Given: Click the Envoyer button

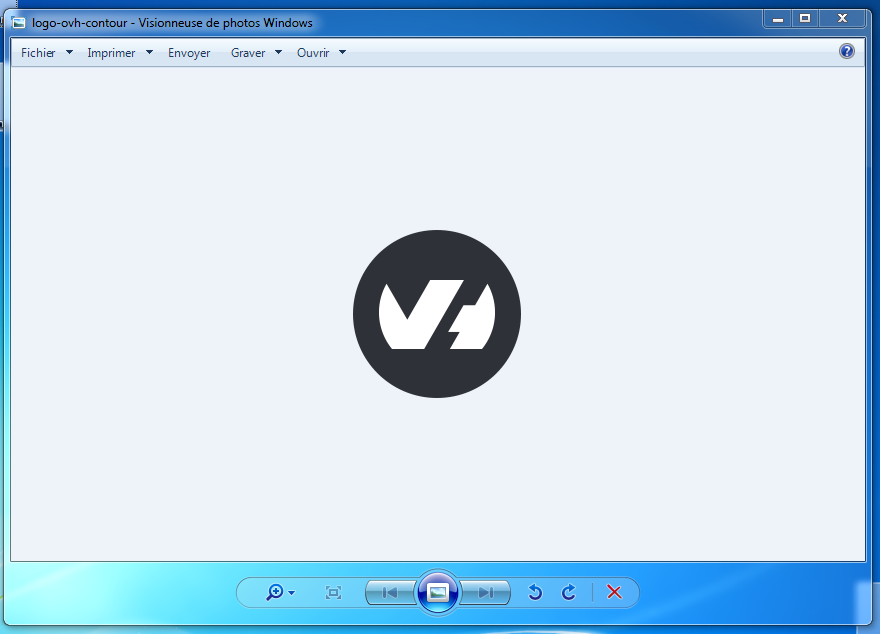Looking at the screenshot, I should tap(189, 53).
